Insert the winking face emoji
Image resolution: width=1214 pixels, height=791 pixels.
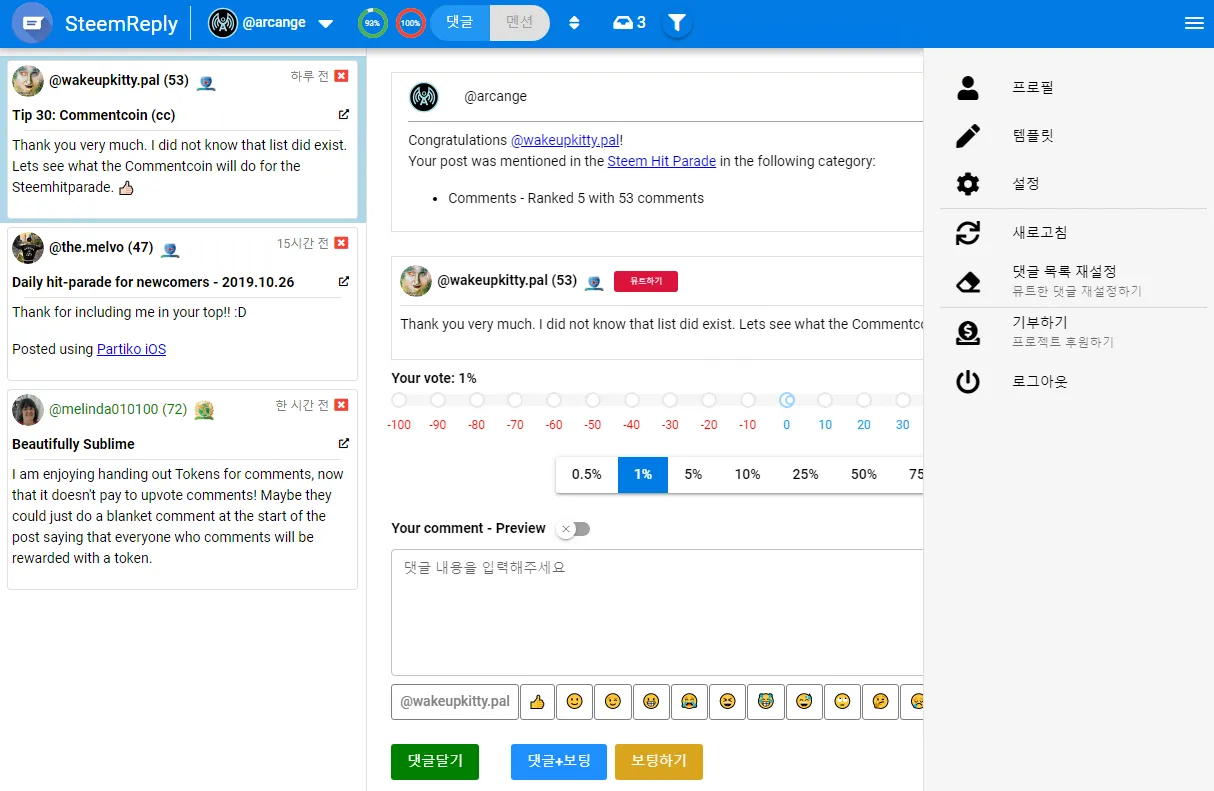pos(613,702)
